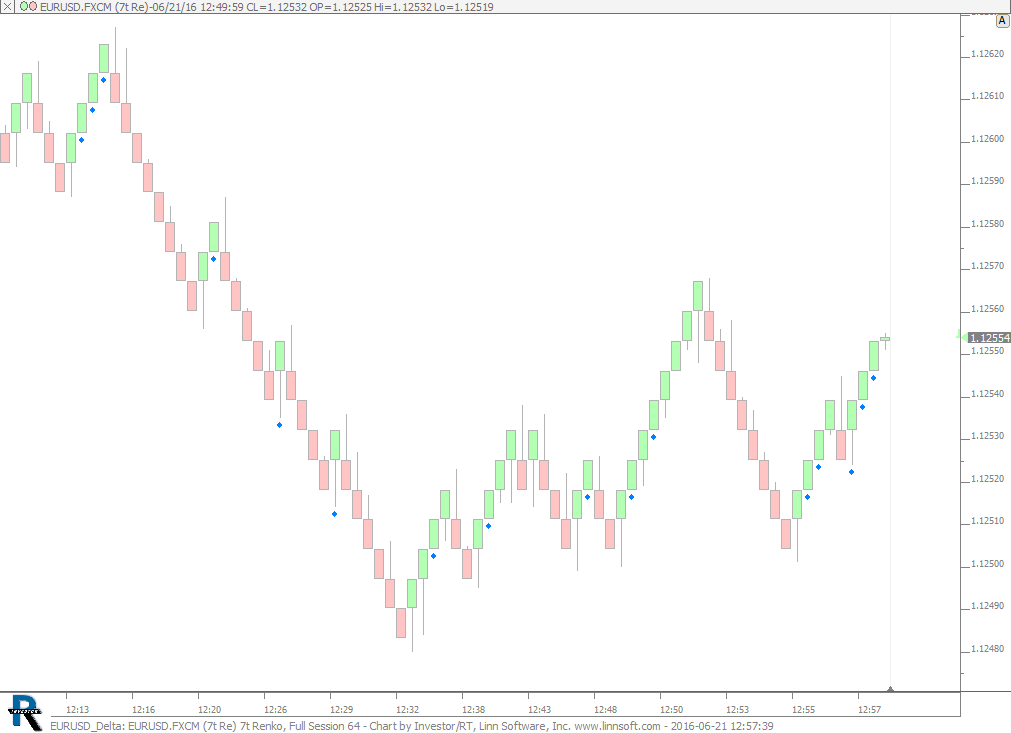Click the 1.12480 price axis label
This screenshot has width=1011, height=733.
987,649
